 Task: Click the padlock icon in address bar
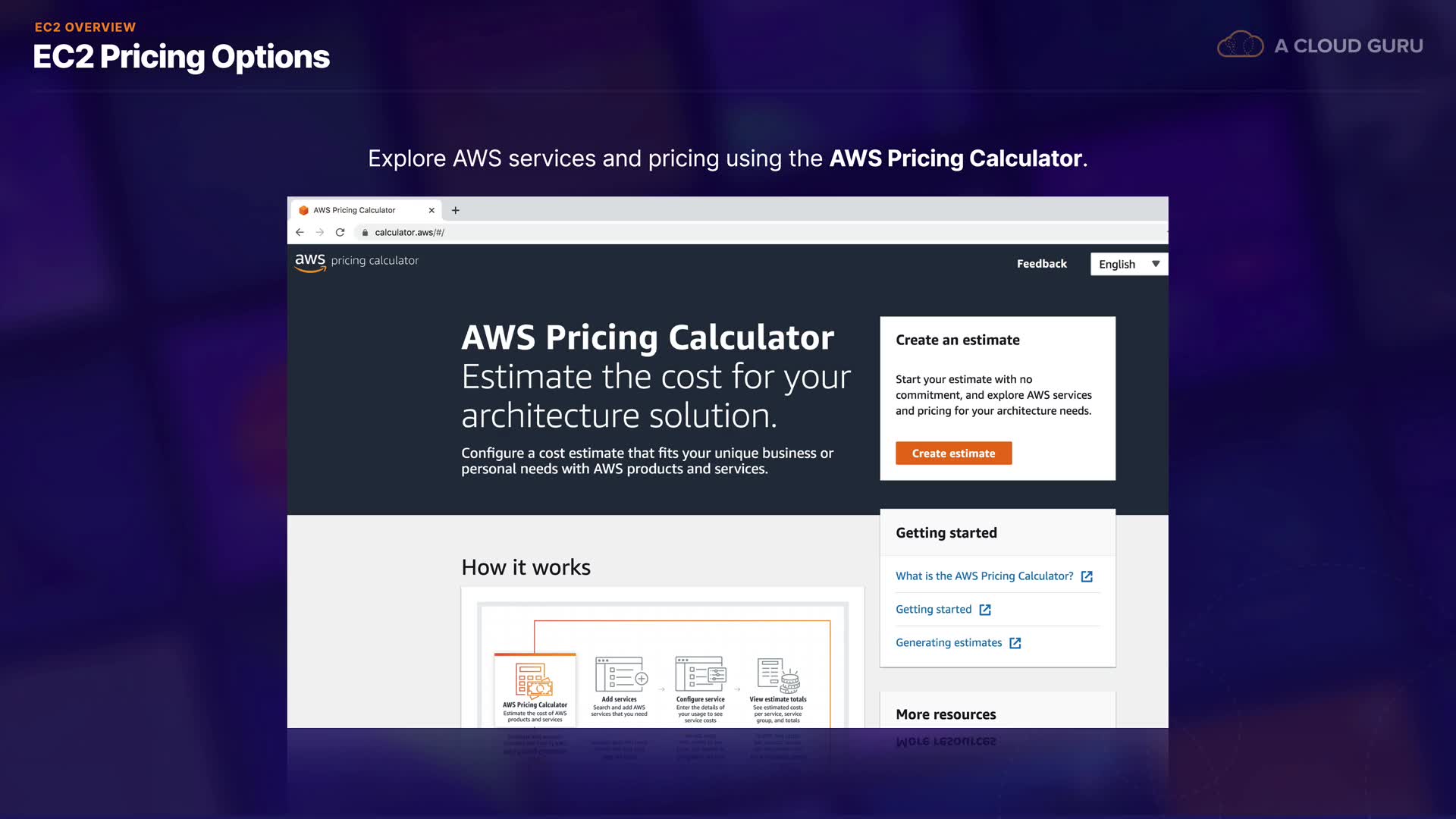coord(365,233)
